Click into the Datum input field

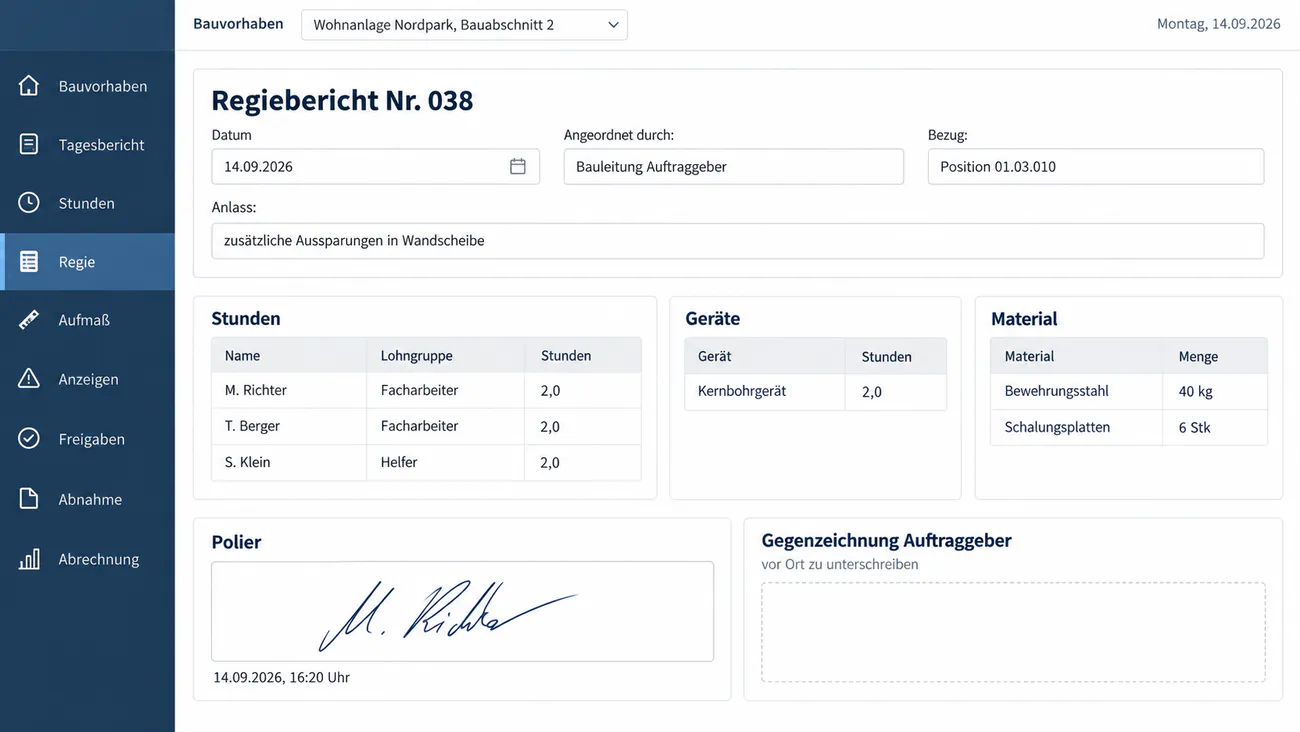click(x=376, y=167)
